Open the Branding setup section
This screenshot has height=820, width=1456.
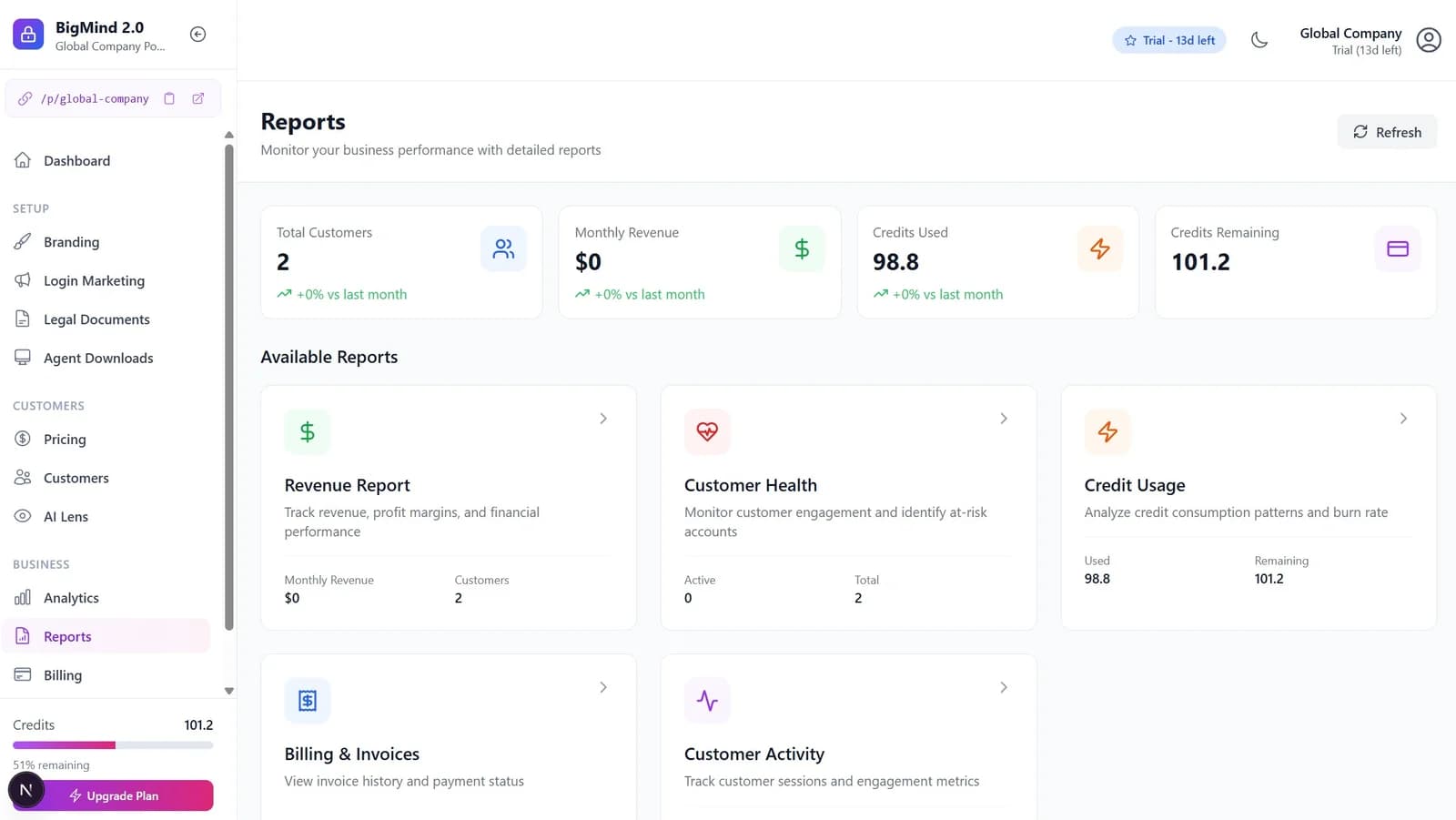click(71, 242)
